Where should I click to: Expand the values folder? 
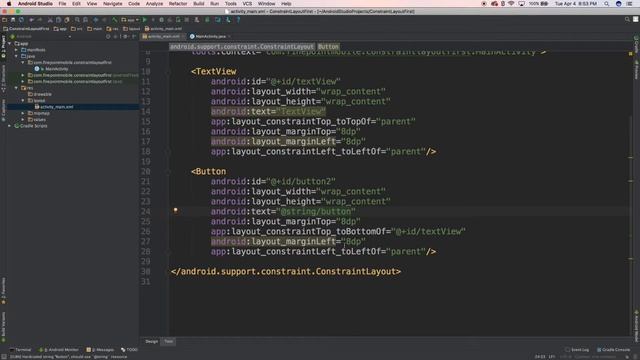coord(23,120)
